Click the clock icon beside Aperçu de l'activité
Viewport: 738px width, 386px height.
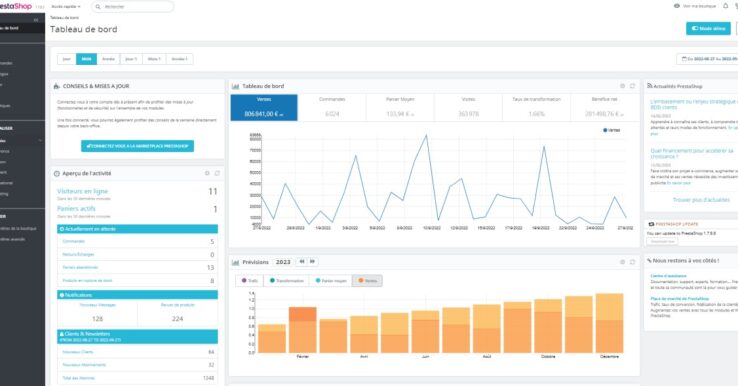click(x=57, y=174)
